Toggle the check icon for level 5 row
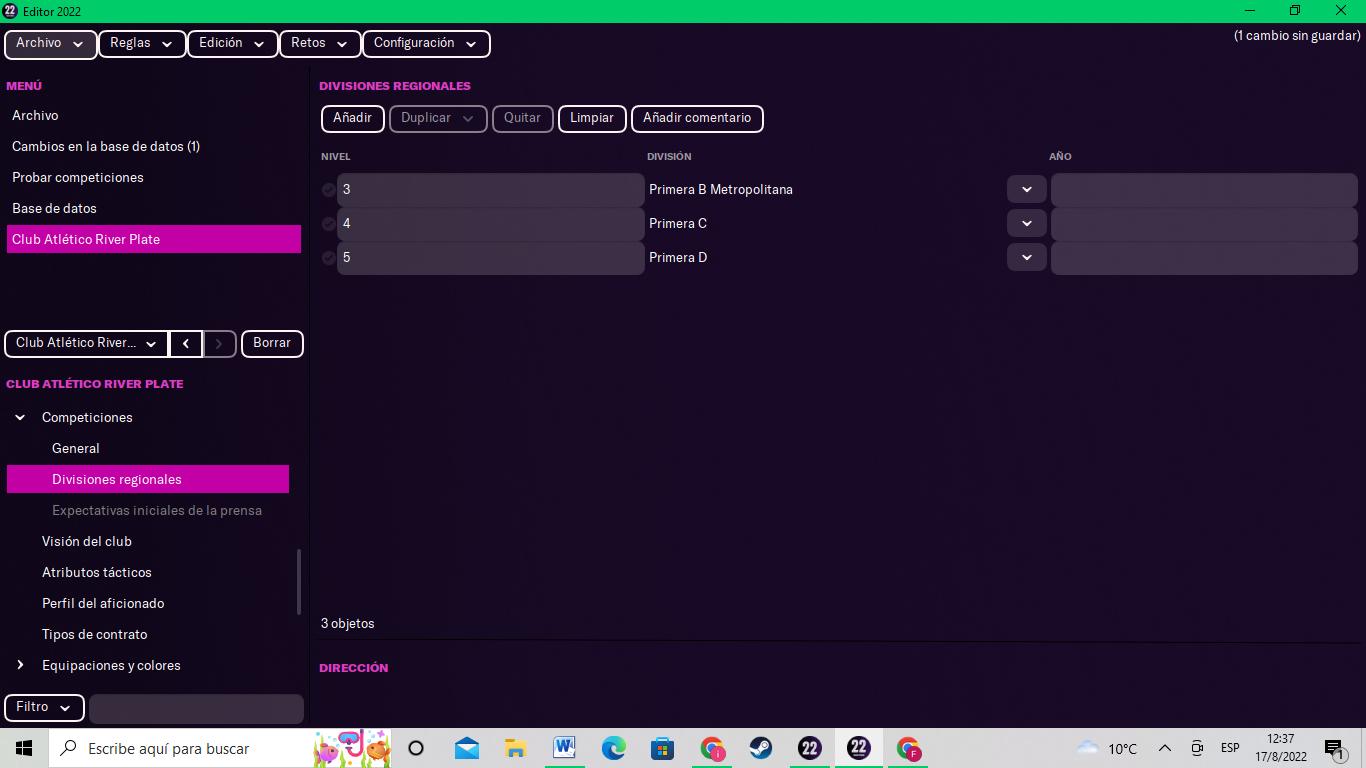 point(329,258)
